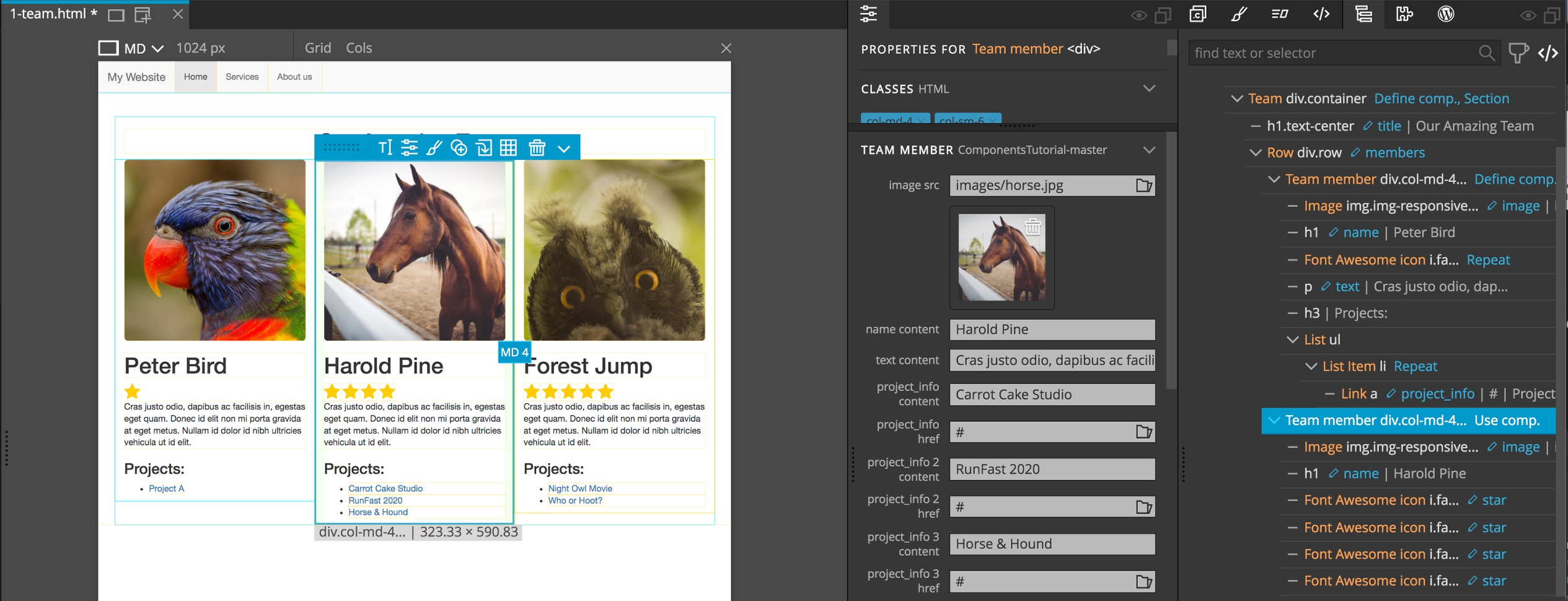Toggle the Cols overlay

point(359,48)
